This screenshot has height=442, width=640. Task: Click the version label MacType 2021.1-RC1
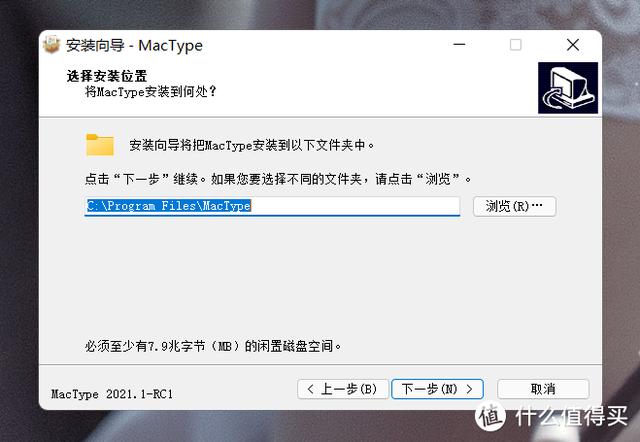[112, 394]
